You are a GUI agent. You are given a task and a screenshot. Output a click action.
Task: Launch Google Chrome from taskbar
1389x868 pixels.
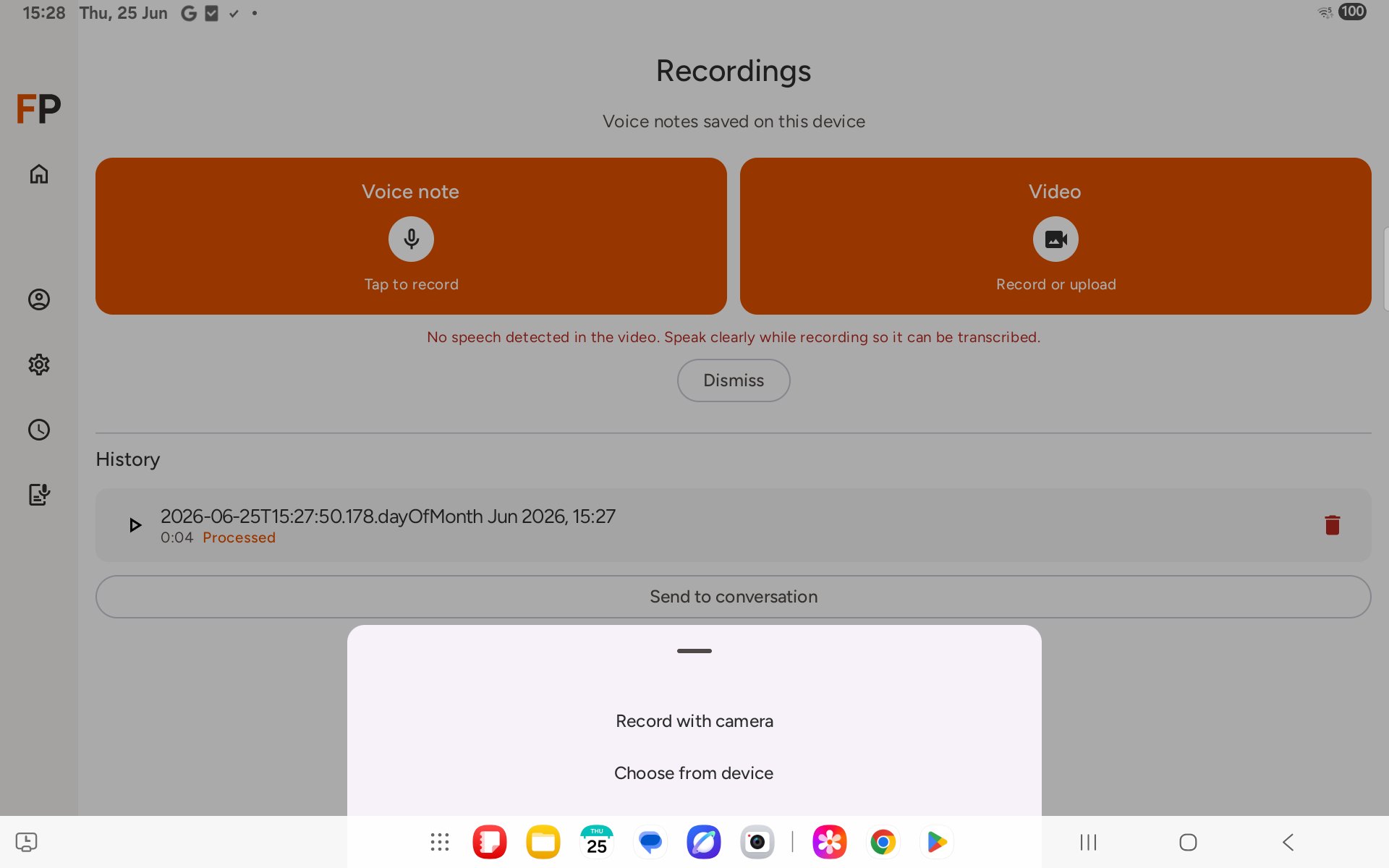point(883,842)
